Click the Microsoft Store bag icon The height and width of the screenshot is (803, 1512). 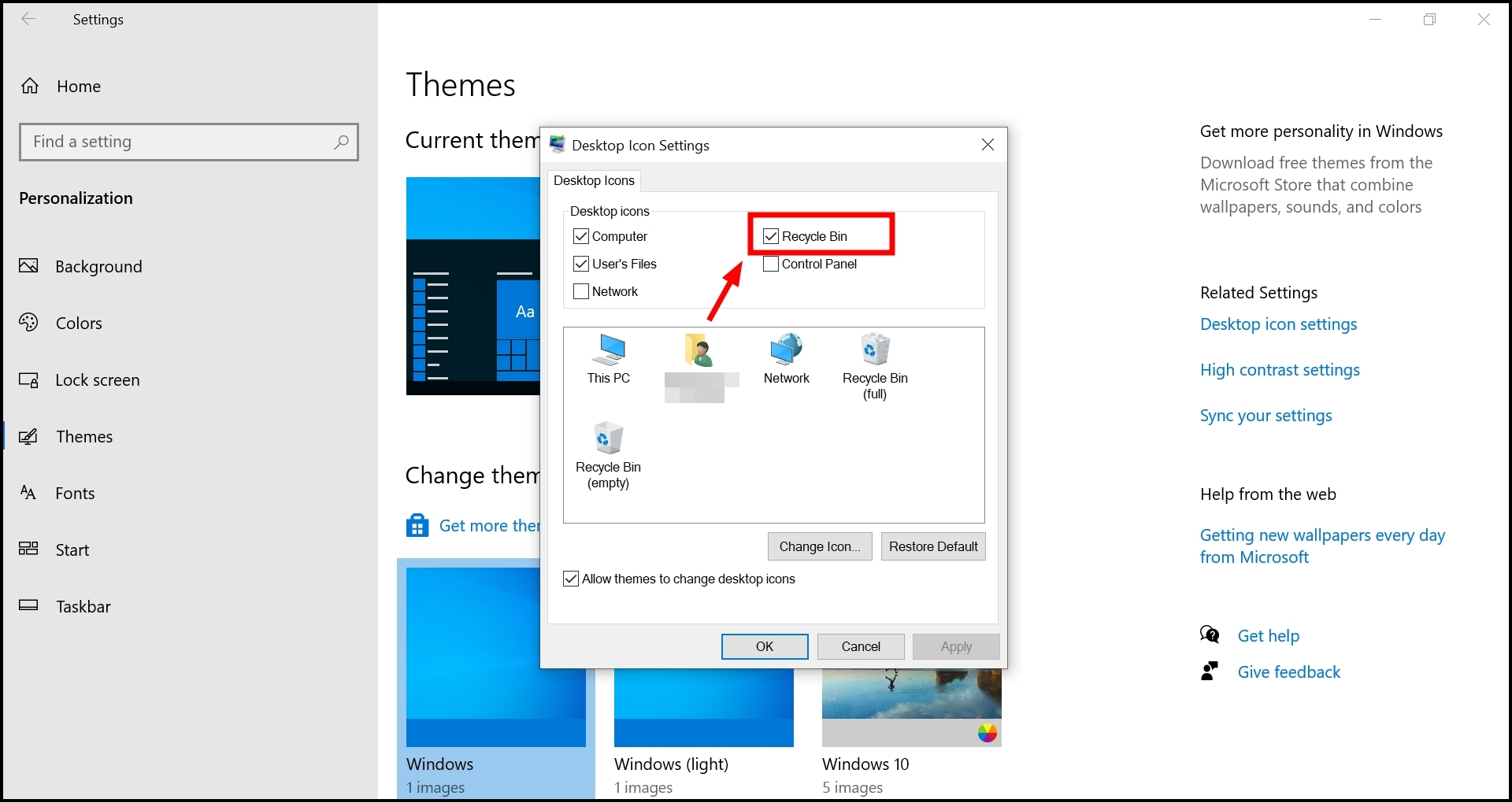point(417,525)
